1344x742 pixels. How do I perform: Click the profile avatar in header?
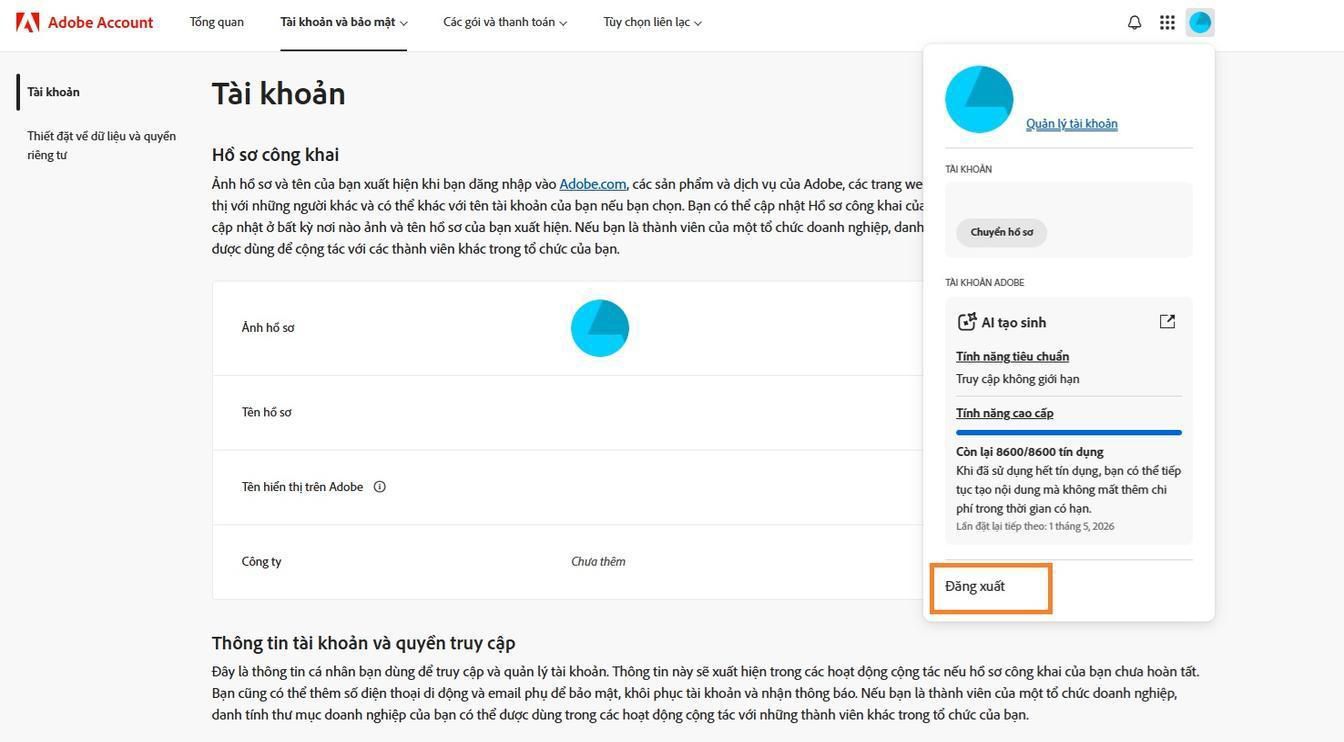click(x=1200, y=22)
